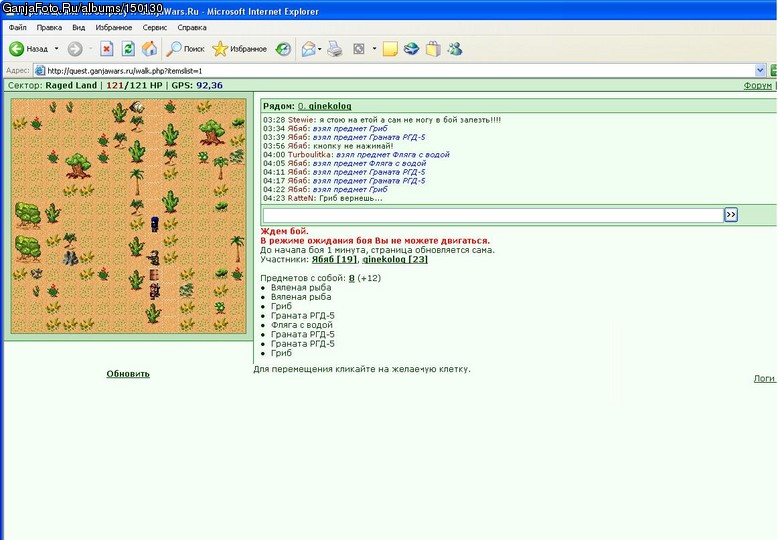The height and width of the screenshot is (540, 778).
Task: Open the Mail envelope toolbar icon
Action: point(308,49)
